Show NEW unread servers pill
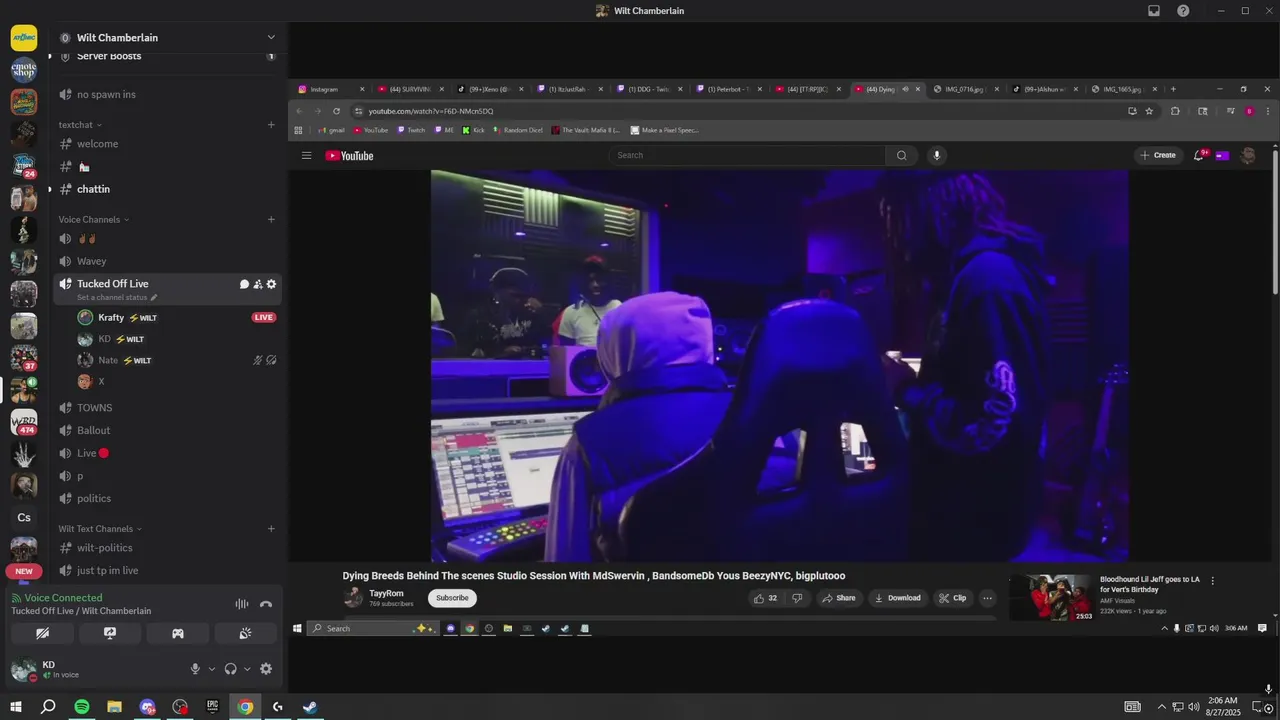The height and width of the screenshot is (720, 1280). (24, 572)
